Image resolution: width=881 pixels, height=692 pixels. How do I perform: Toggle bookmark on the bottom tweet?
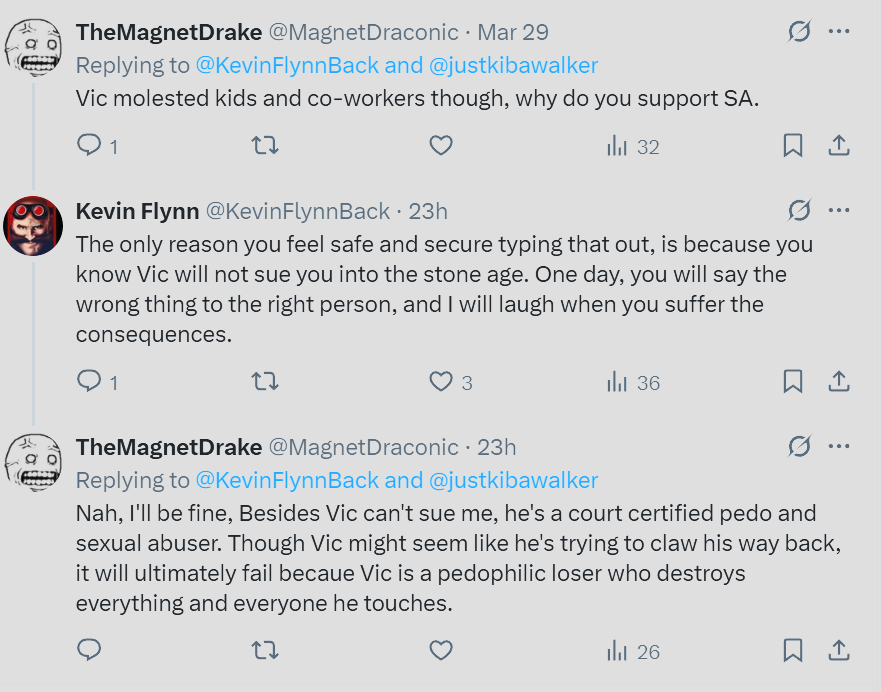tap(793, 651)
